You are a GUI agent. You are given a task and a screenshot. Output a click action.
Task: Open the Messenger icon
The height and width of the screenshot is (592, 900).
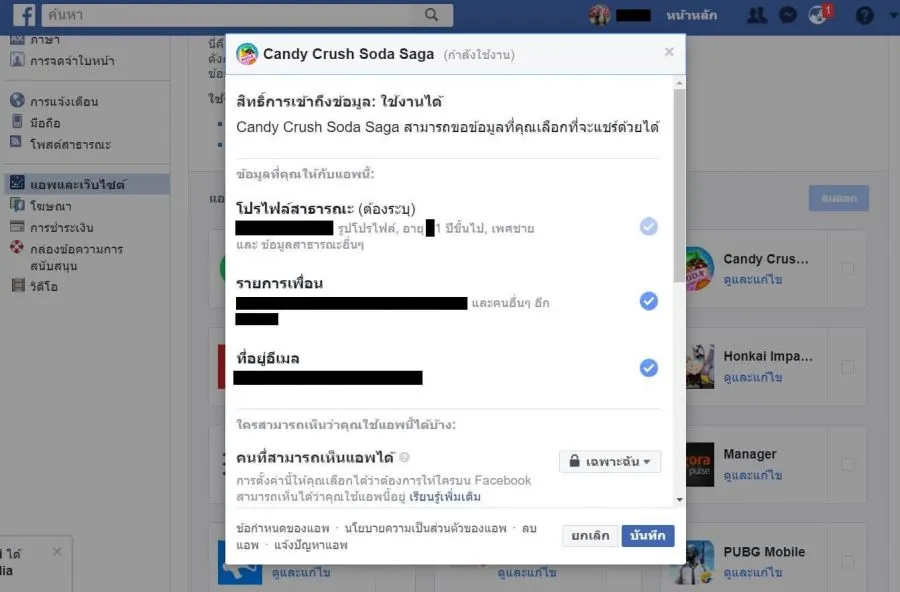tap(788, 15)
